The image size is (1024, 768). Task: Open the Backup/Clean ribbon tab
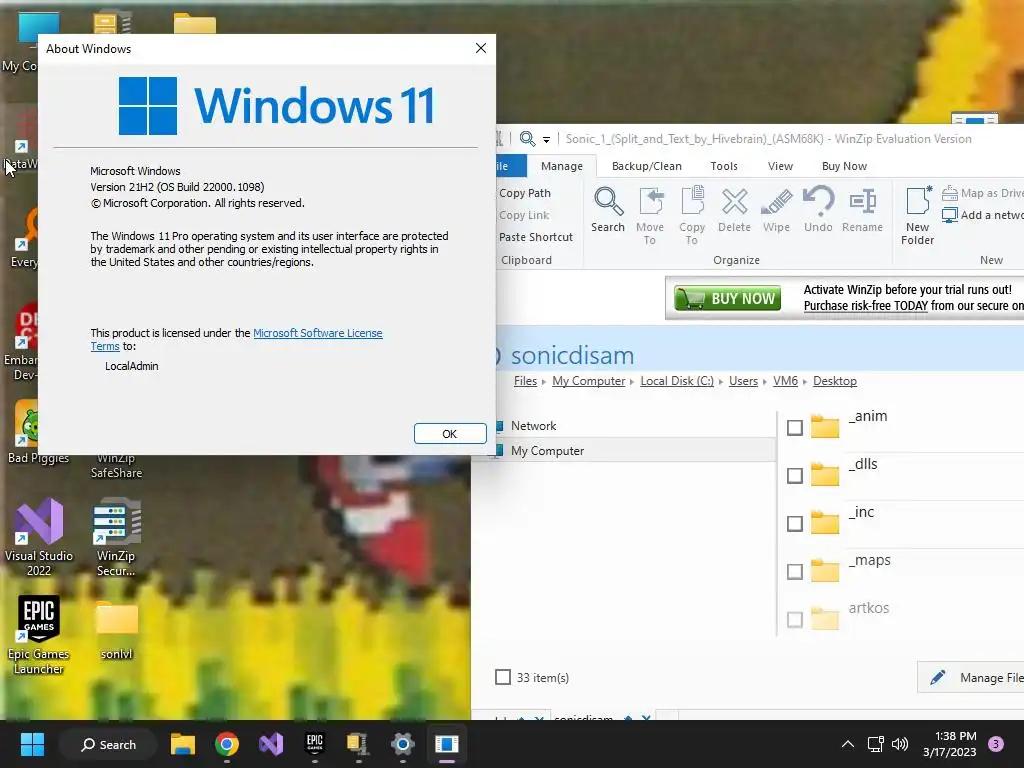point(647,166)
